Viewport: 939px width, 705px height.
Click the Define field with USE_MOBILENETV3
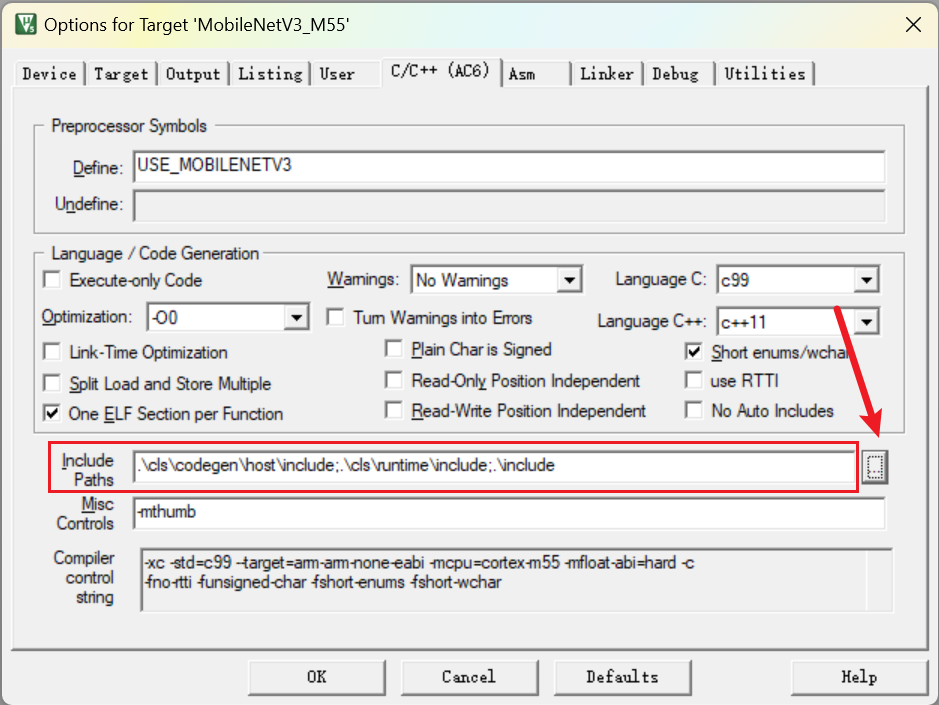click(509, 166)
